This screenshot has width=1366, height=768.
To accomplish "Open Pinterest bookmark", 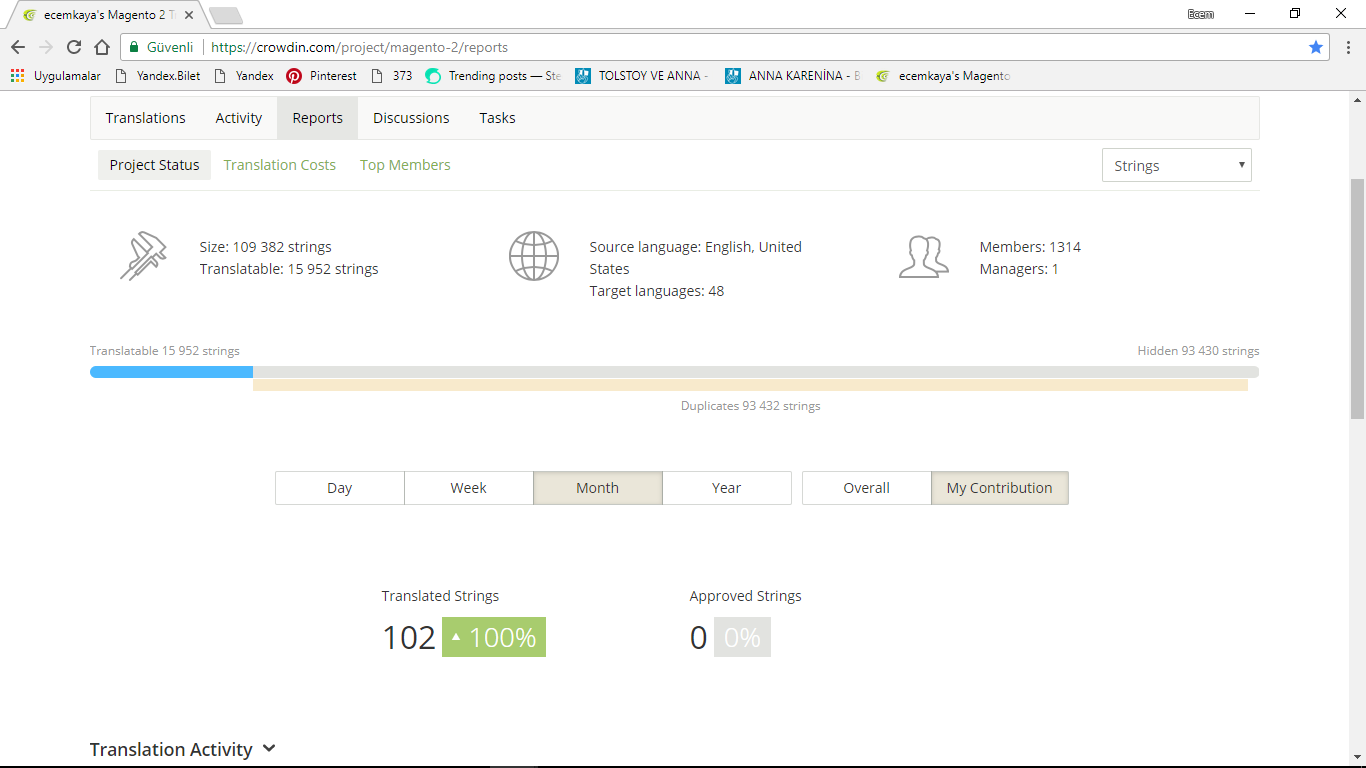I will pyautogui.click(x=321, y=75).
